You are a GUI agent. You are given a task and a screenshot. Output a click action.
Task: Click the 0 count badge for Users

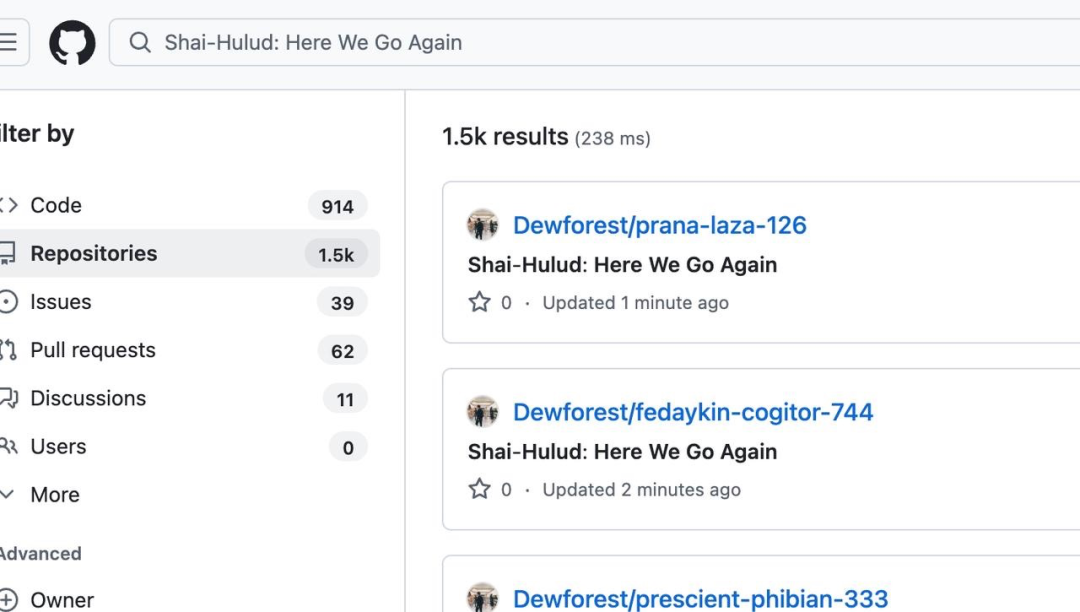coord(349,447)
